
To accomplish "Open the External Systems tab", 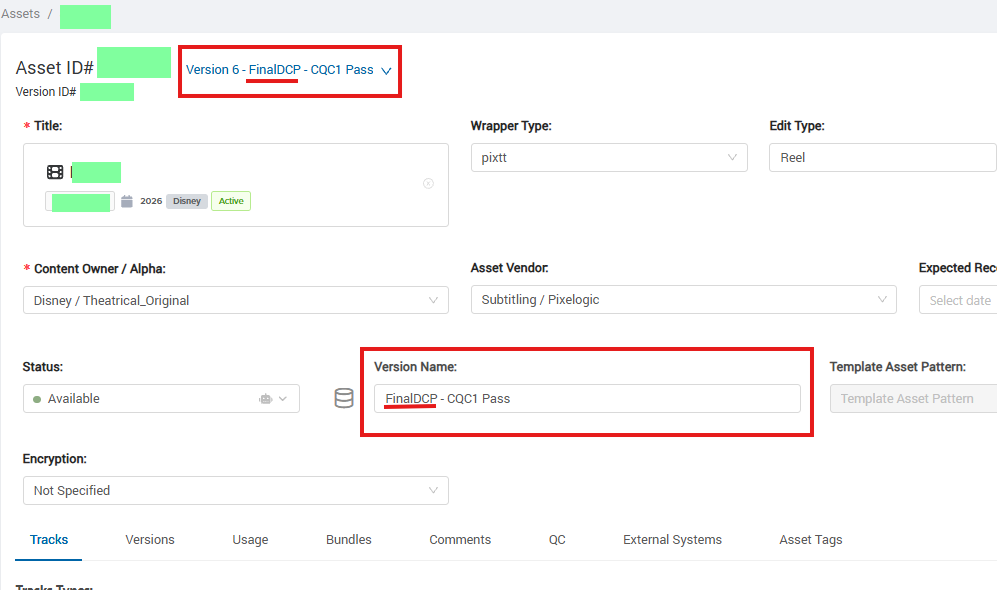I will pyautogui.click(x=673, y=540).
